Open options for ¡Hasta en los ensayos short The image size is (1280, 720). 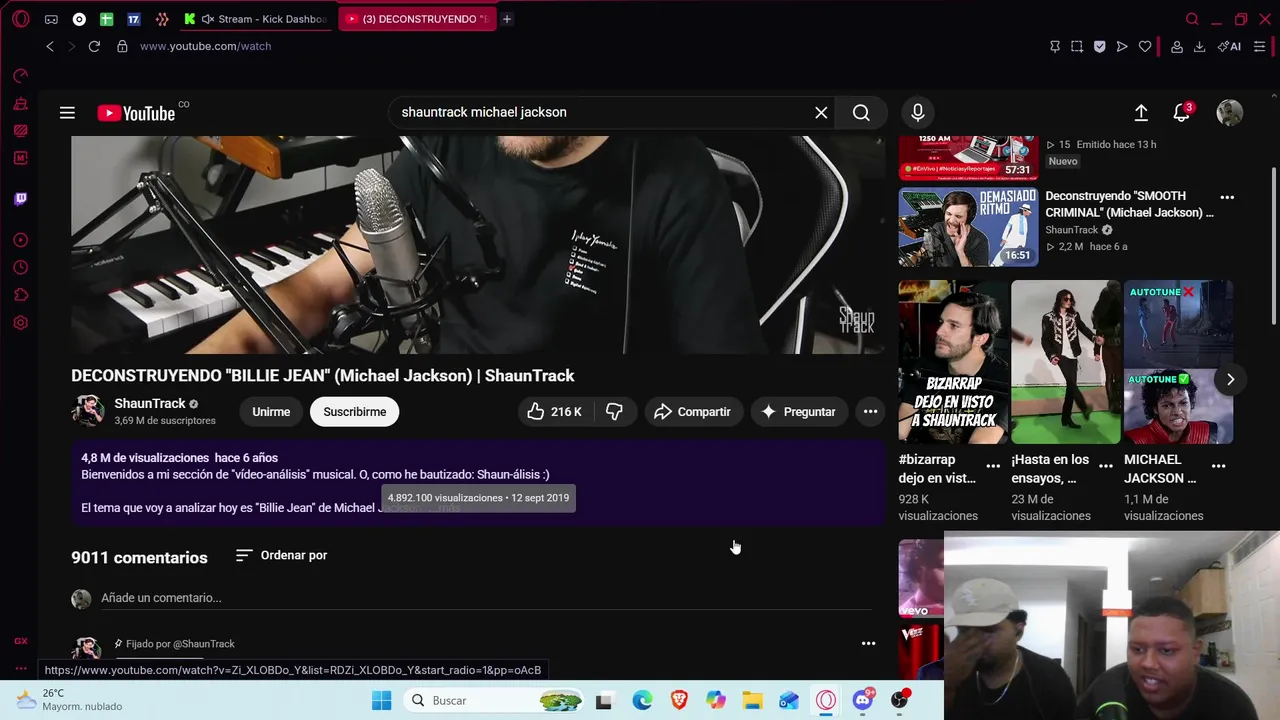[x=1106, y=466]
